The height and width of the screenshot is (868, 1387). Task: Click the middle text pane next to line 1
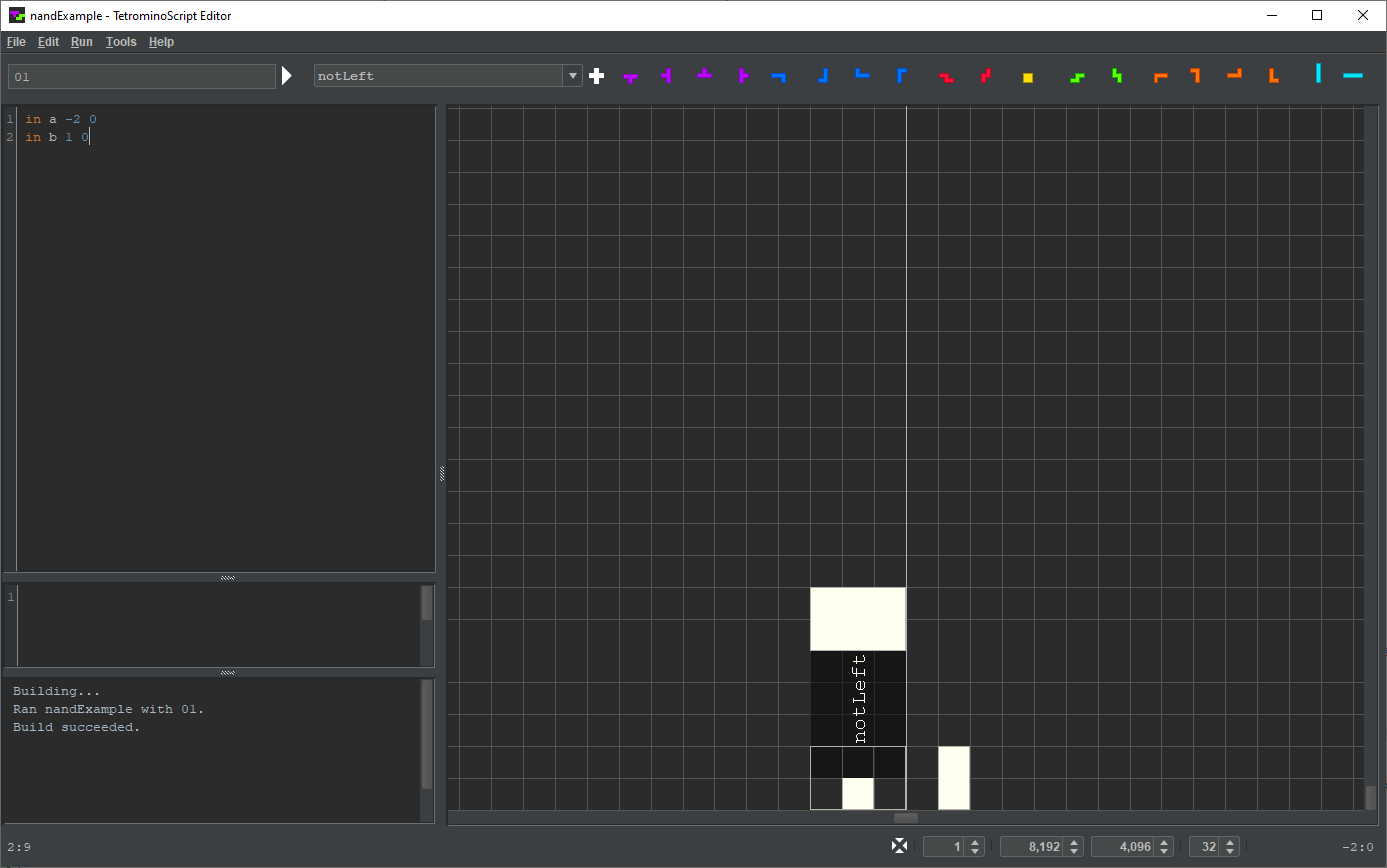pyautogui.click(x=220, y=625)
